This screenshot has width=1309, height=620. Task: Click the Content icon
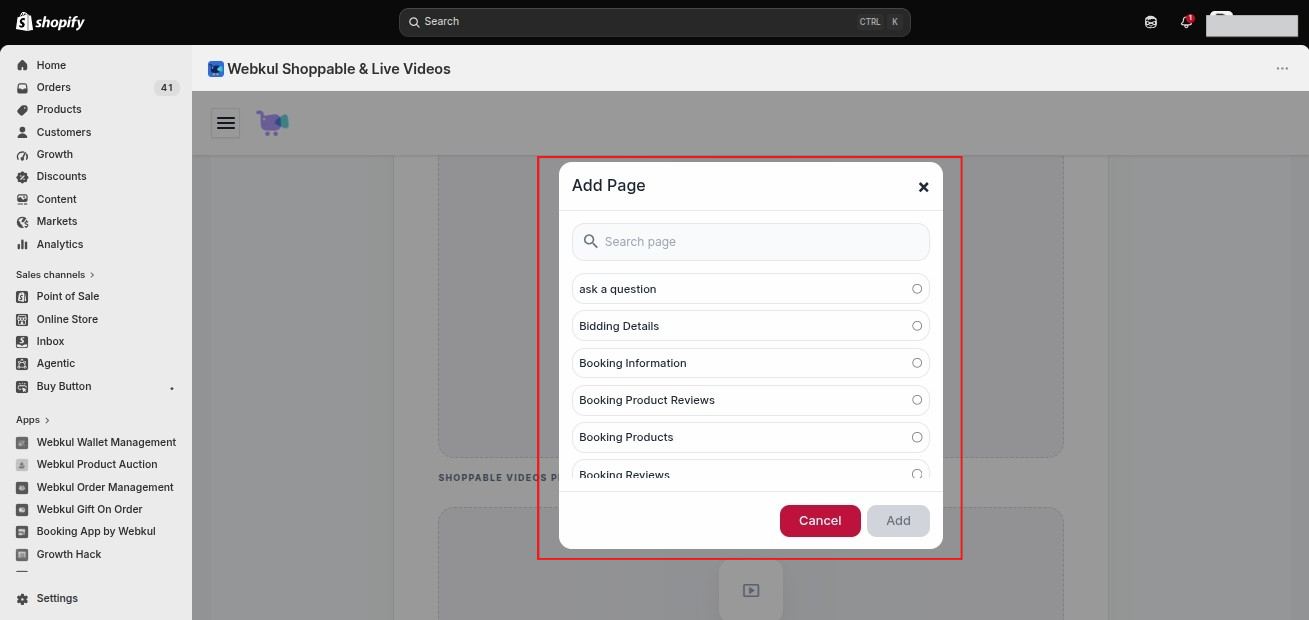pos(23,199)
